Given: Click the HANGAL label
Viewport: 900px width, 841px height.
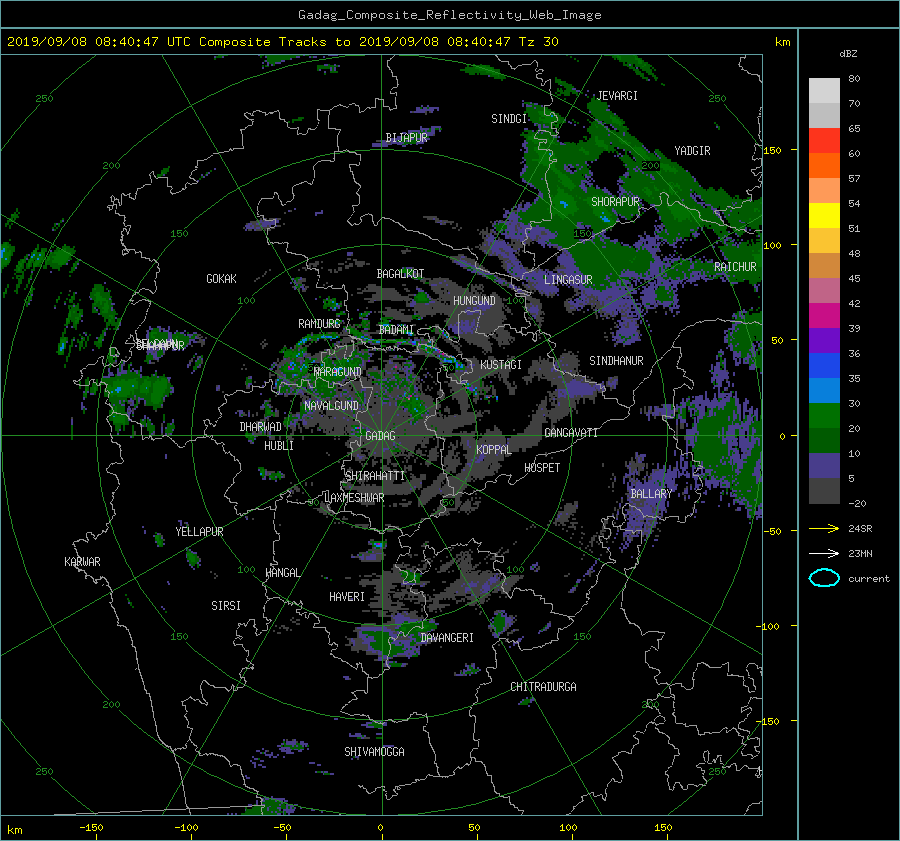Looking at the screenshot, I should coord(282,573).
